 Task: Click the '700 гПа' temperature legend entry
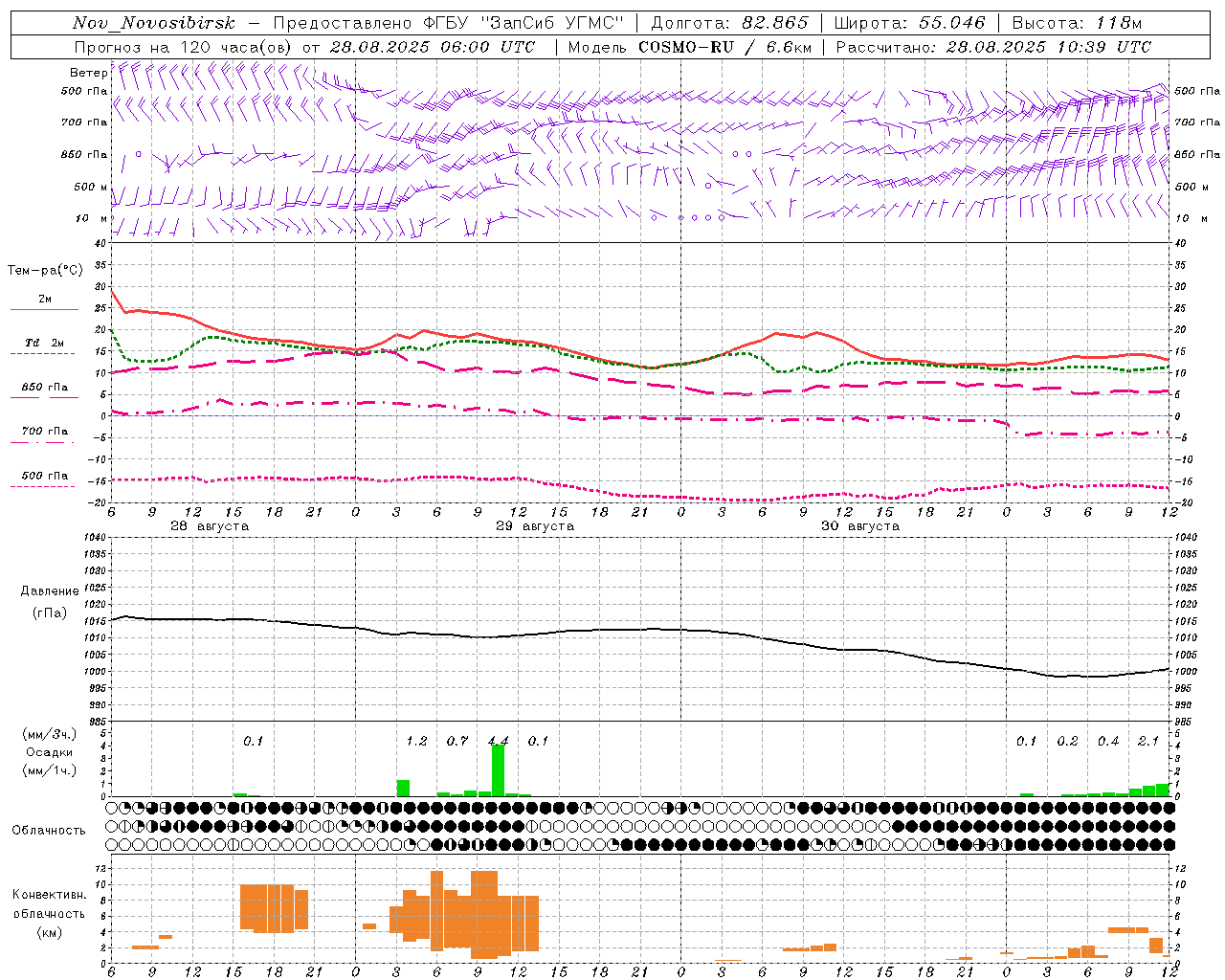[45, 431]
